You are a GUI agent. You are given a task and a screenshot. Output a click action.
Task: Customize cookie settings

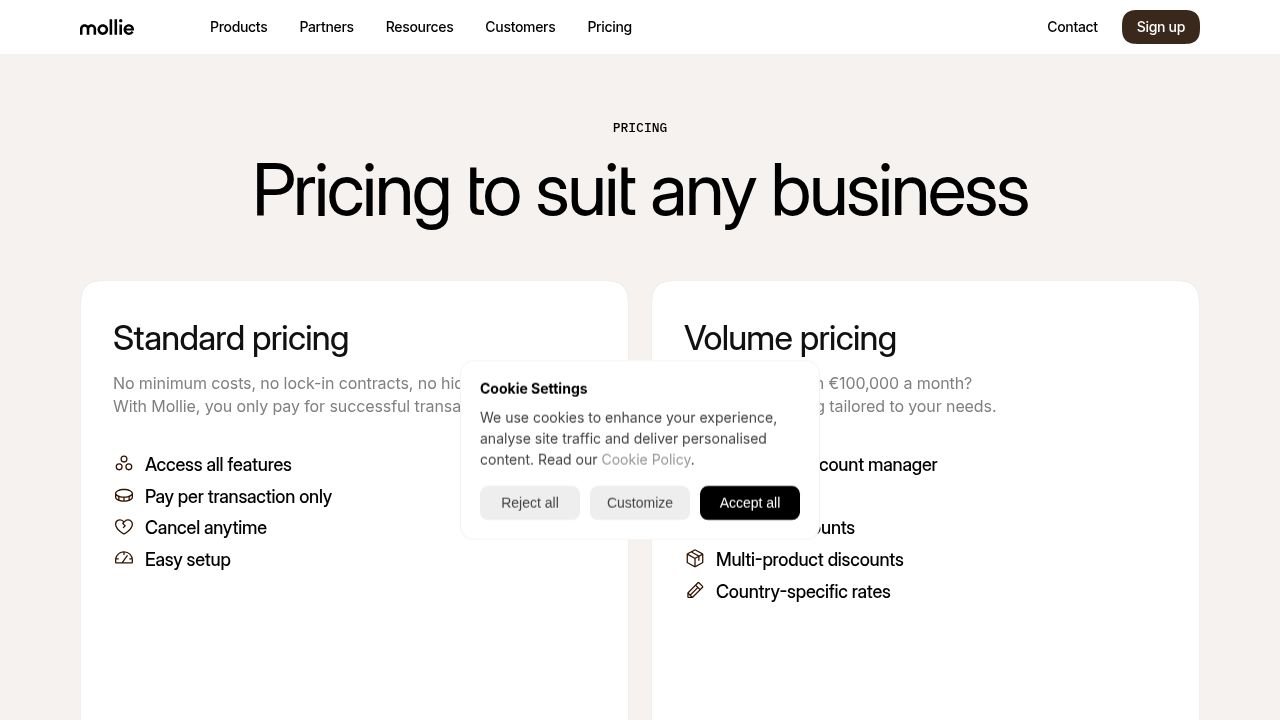point(640,503)
